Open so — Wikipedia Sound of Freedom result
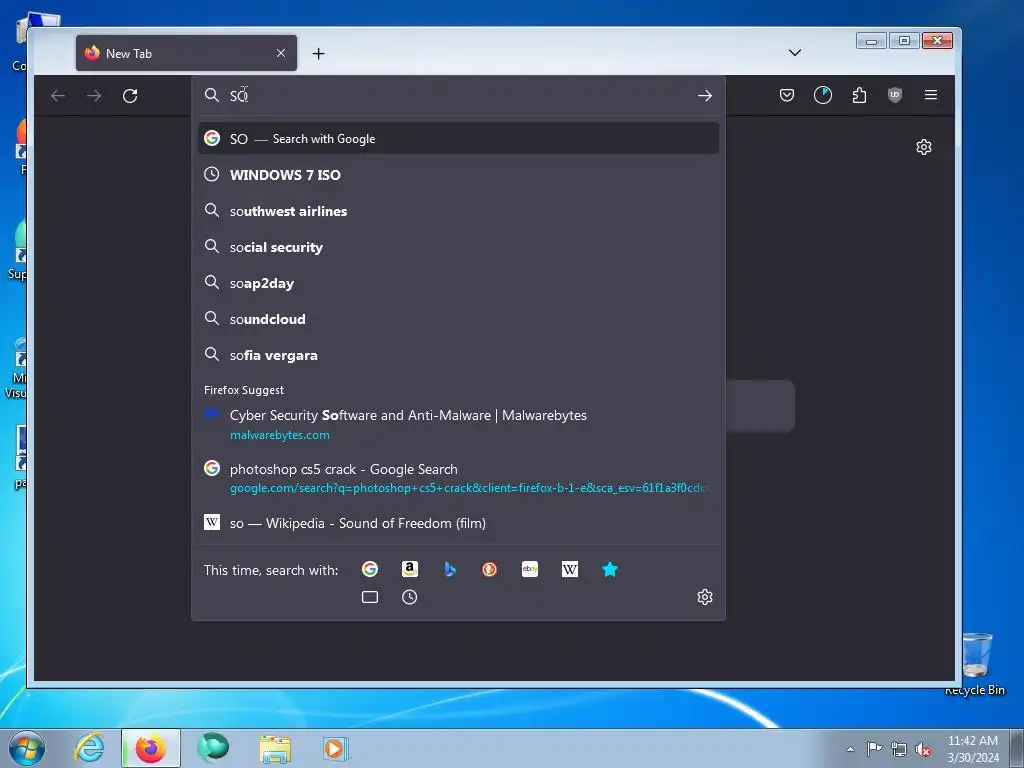This screenshot has width=1024, height=768. (458, 523)
